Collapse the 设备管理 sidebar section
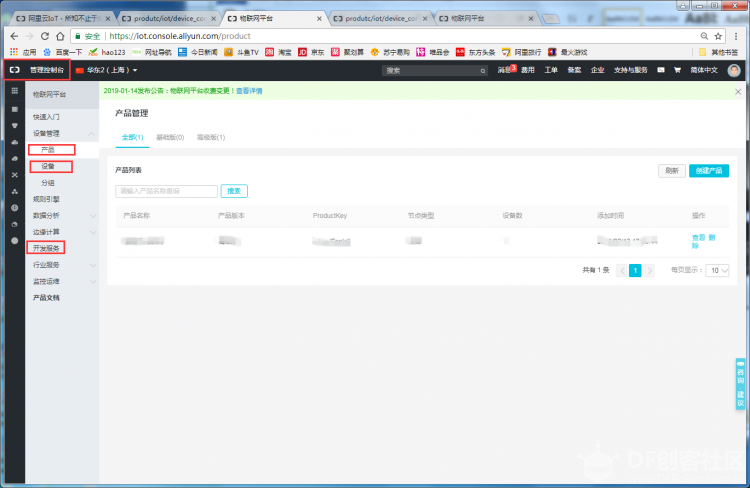 click(x=91, y=133)
